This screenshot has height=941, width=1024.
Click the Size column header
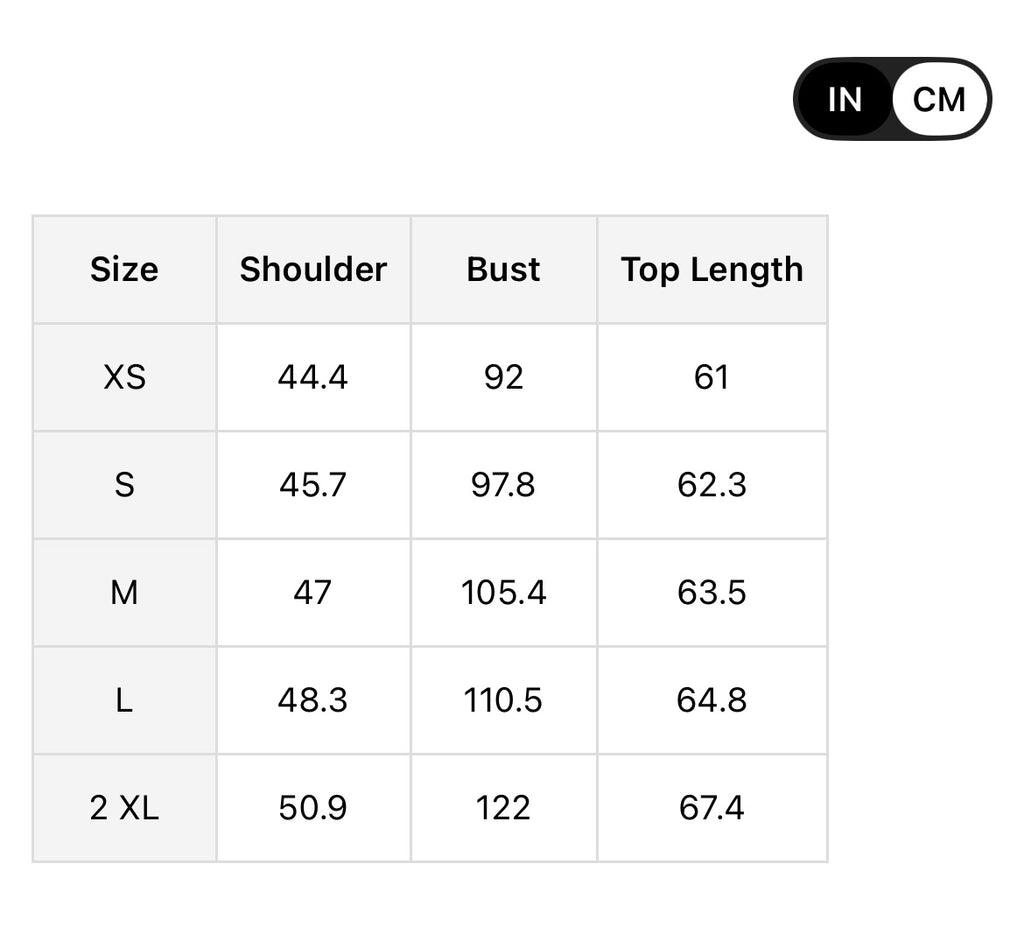[x=124, y=269]
